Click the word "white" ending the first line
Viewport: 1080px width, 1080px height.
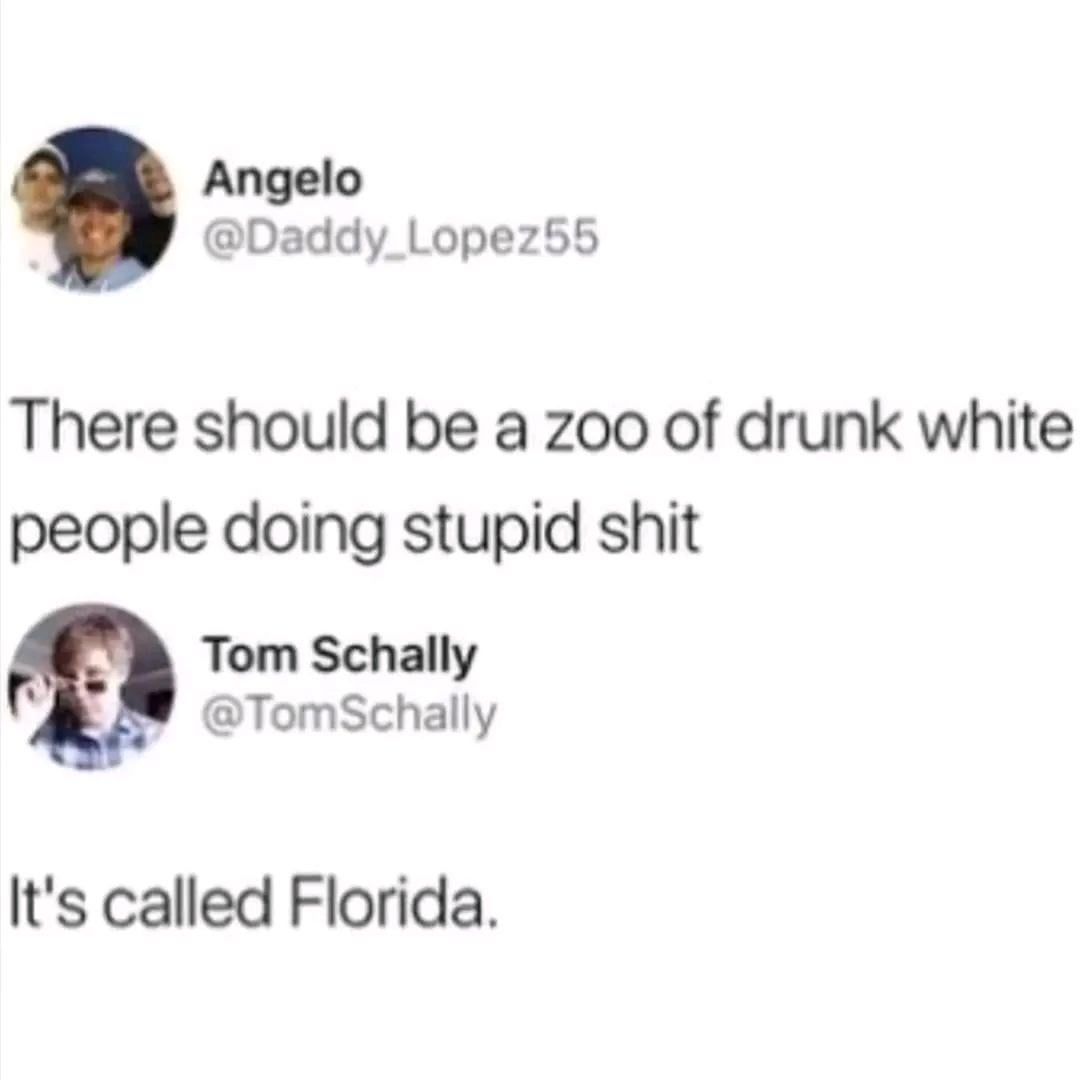click(995, 427)
